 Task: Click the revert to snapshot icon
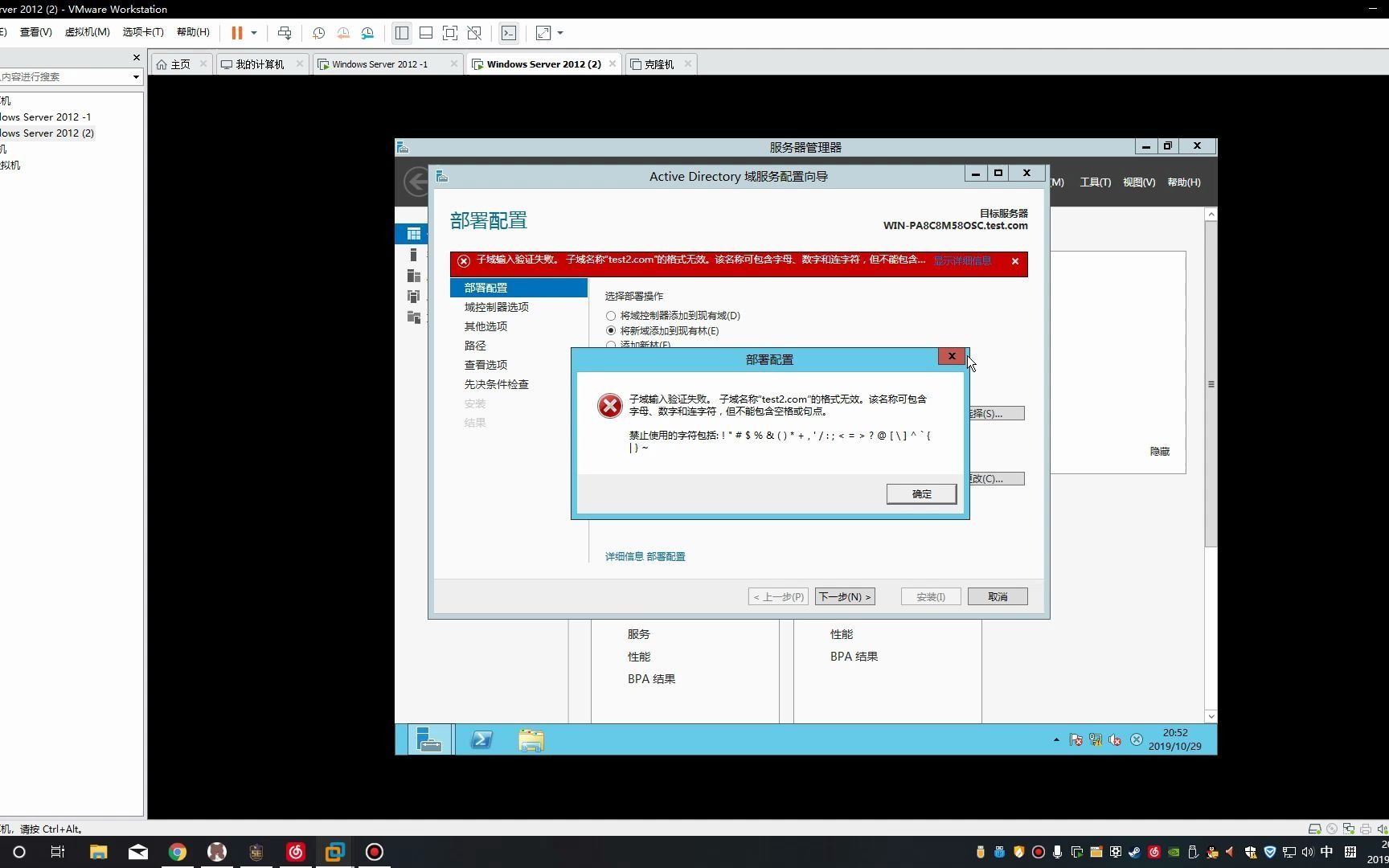click(343, 33)
